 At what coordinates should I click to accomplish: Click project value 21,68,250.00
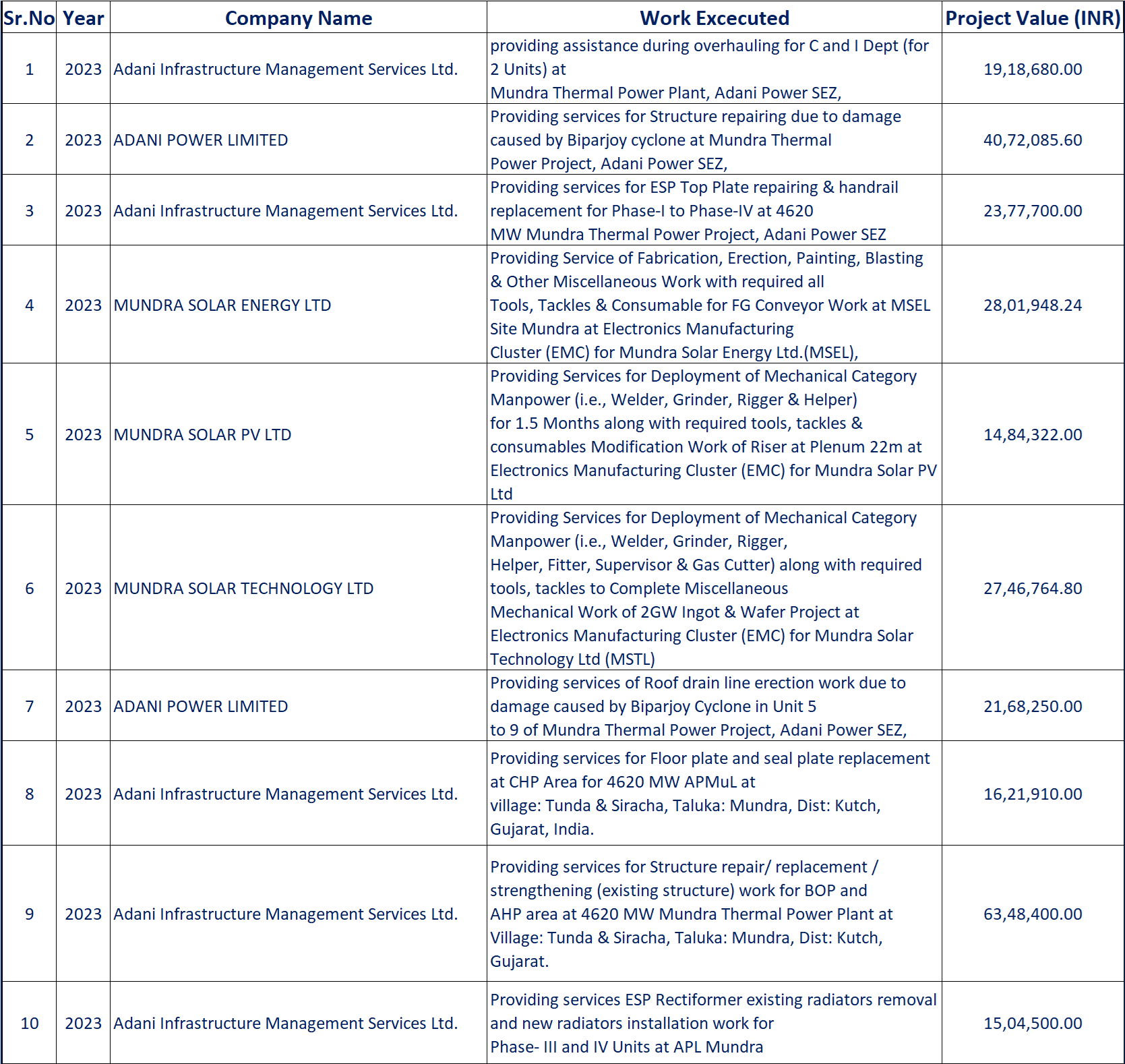1033,706
